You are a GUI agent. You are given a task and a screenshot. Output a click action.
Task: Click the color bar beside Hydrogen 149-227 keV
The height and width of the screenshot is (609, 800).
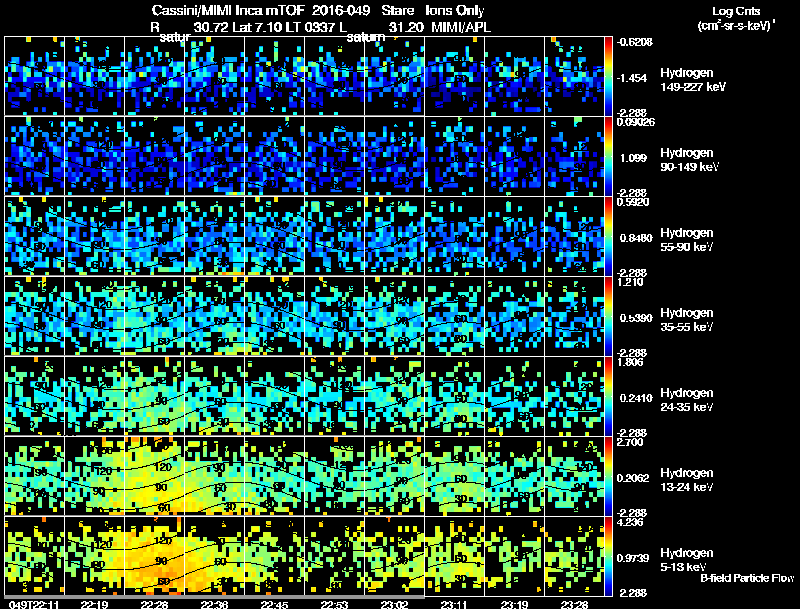[x=608, y=76]
